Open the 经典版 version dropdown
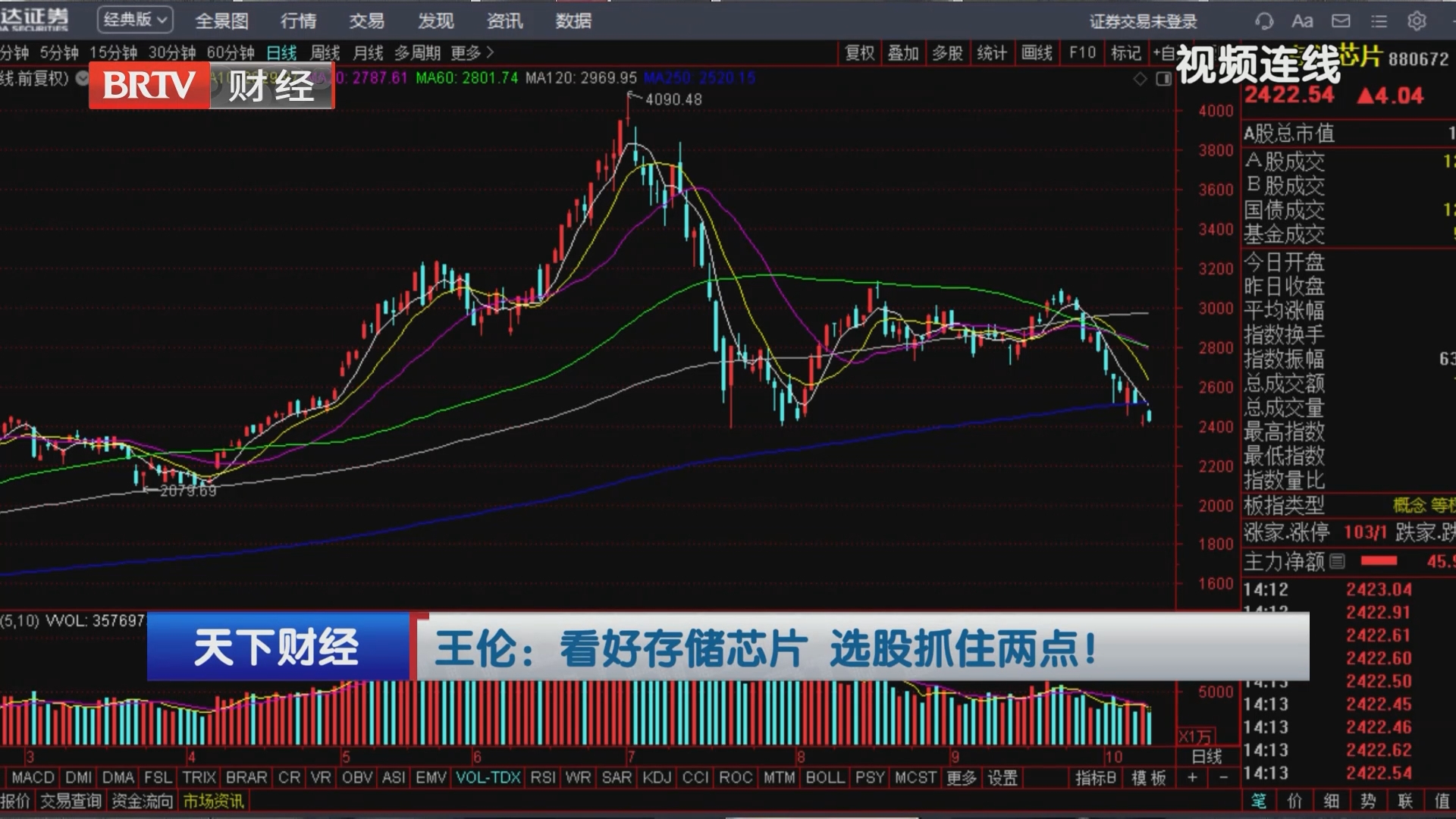This screenshot has height=819, width=1456. click(135, 20)
